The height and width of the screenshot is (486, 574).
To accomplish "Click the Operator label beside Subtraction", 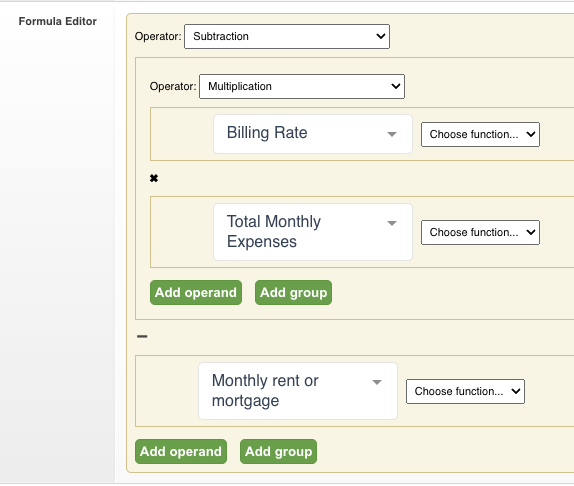I will pyautogui.click(x=158, y=36).
